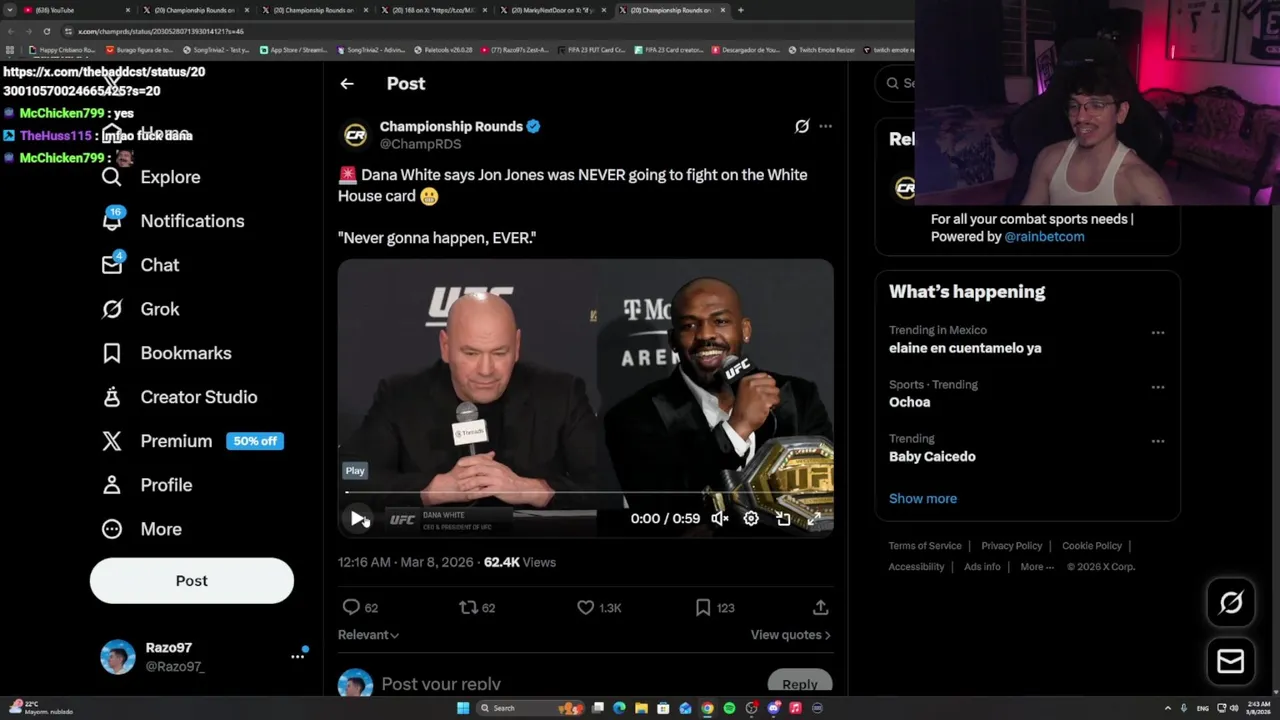The image size is (1280, 720).
Task: Go to Profile page
Action: pos(147,485)
